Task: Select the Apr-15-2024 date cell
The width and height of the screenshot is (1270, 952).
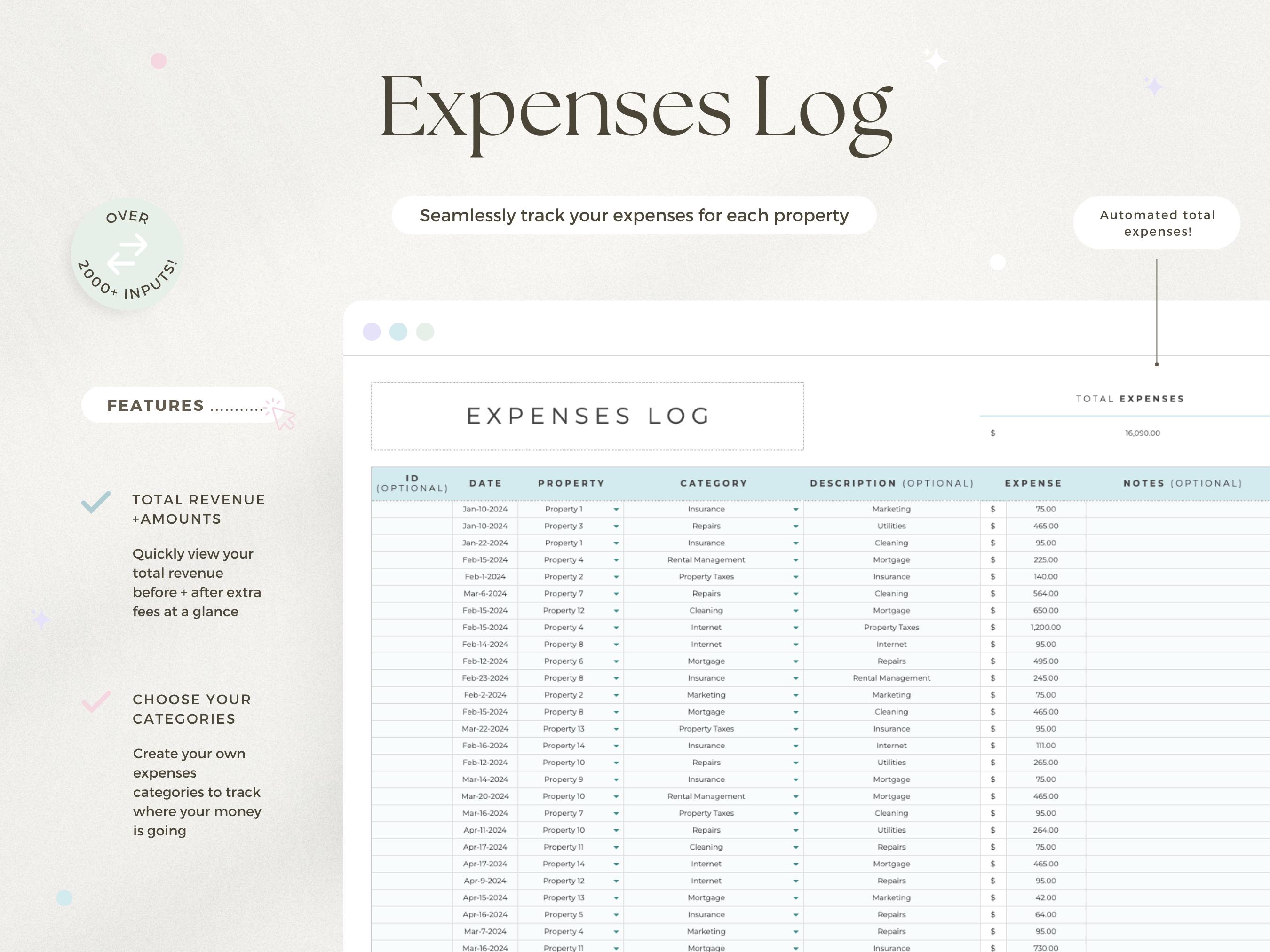Action: (485, 897)
